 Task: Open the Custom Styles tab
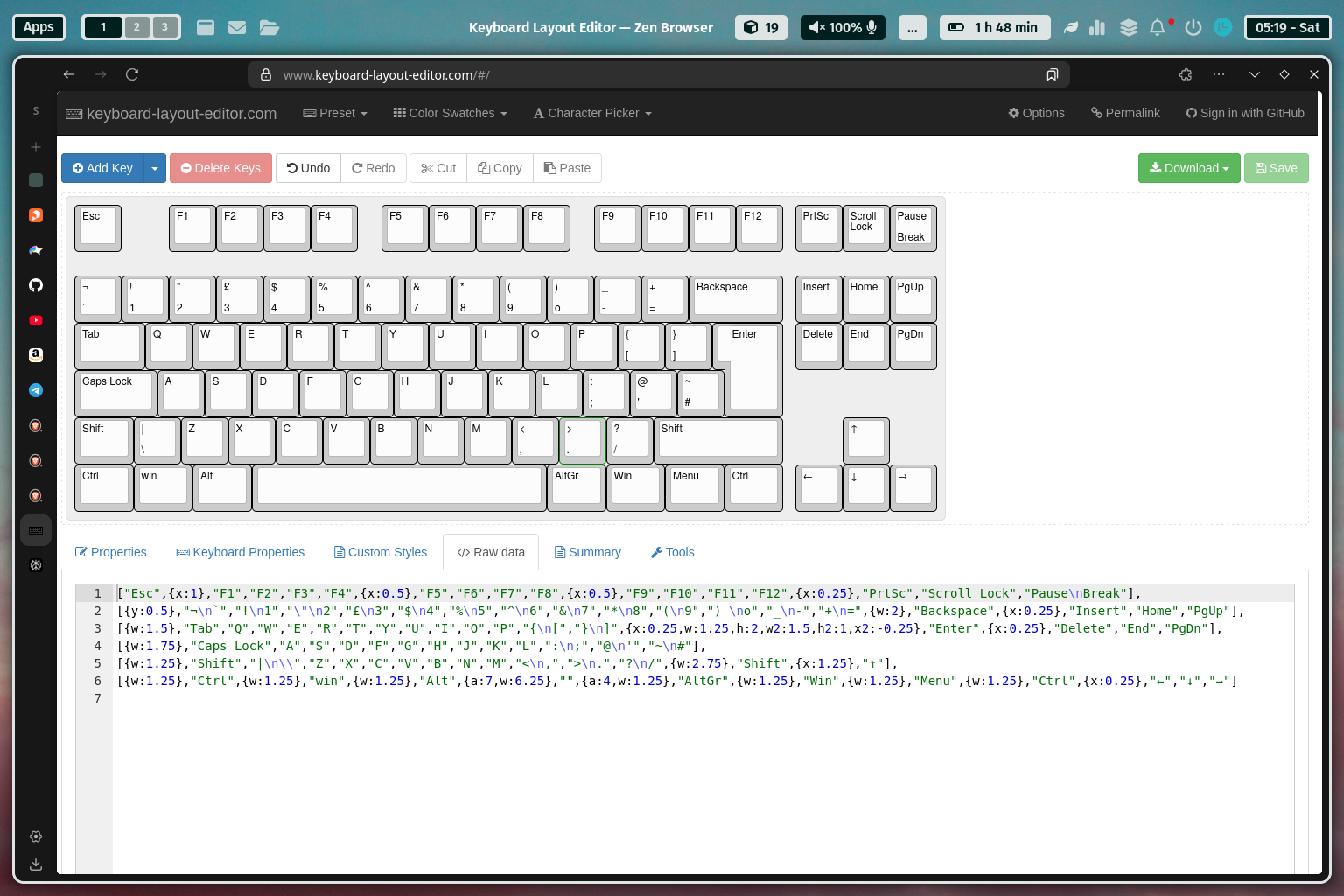(381, 552)
